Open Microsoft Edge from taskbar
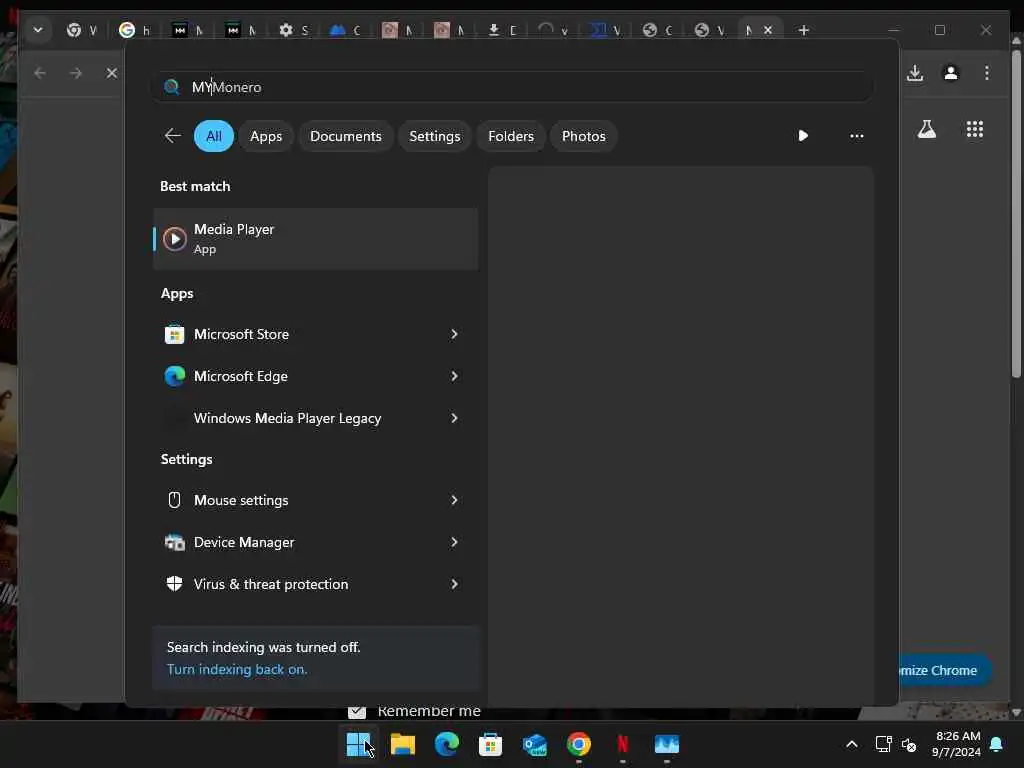 tap(447, 744)
